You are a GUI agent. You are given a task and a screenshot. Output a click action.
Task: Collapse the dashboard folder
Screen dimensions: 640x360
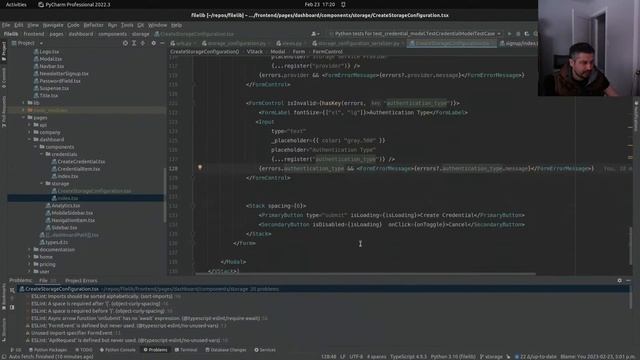tap(29, 140)
